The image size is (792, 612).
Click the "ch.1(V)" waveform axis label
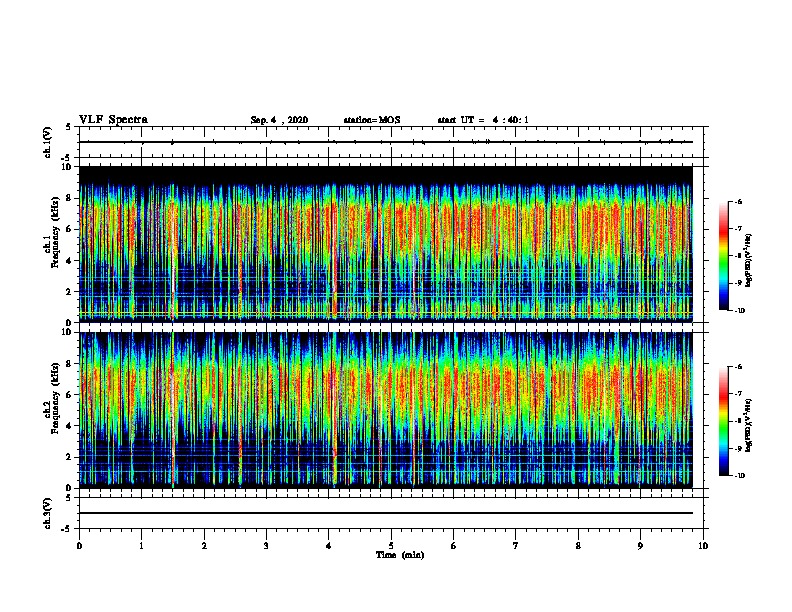(x=48, y=142)
